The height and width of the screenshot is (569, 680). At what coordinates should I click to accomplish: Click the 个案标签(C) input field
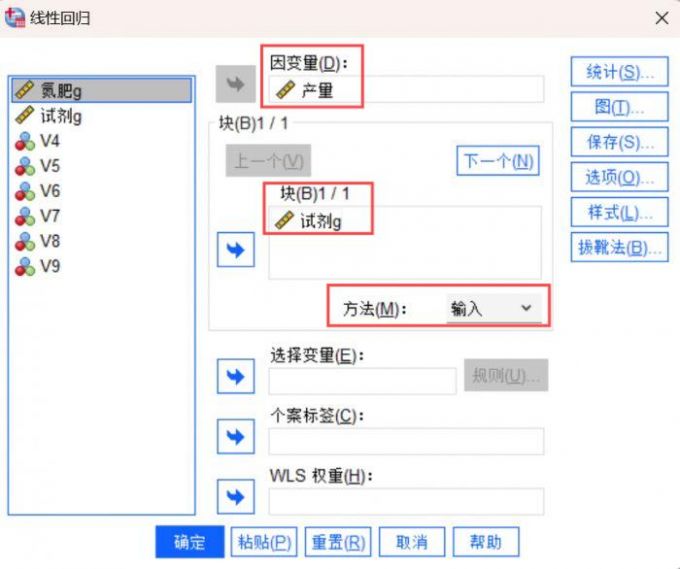point(406,441)
